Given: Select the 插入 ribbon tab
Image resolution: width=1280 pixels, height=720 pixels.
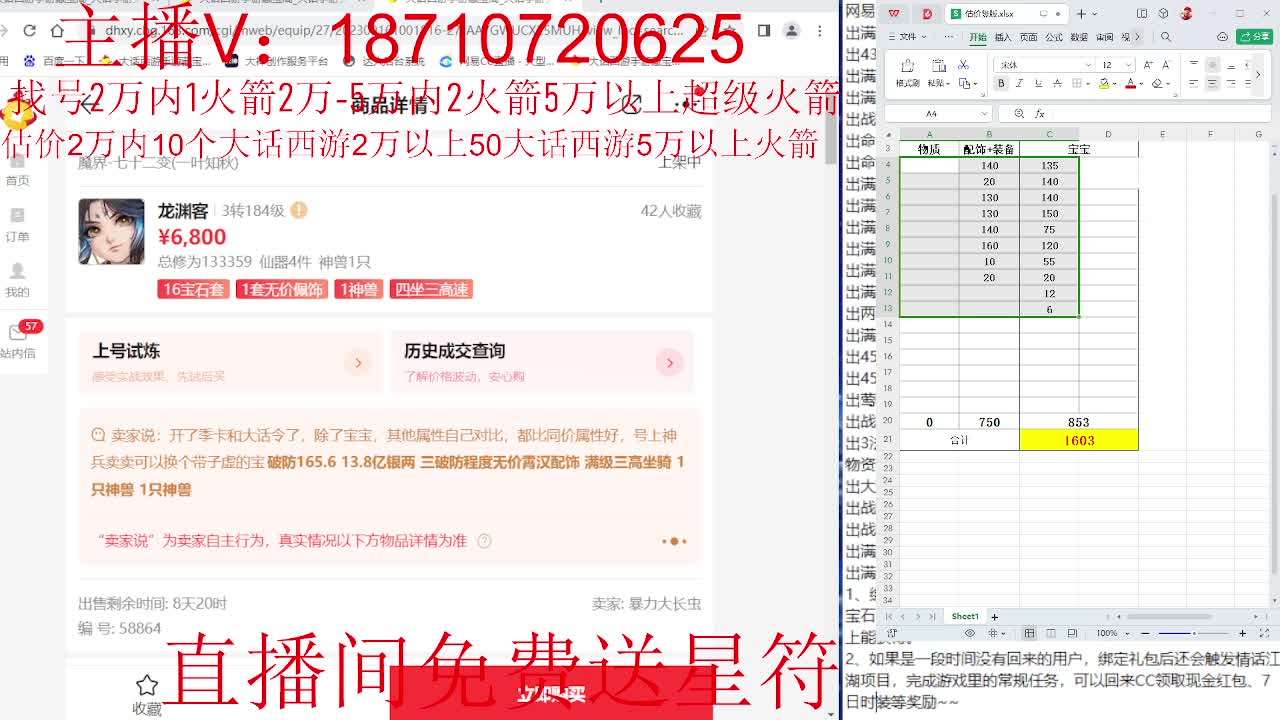Looking at the screenshot, I should coord(1003,37).
